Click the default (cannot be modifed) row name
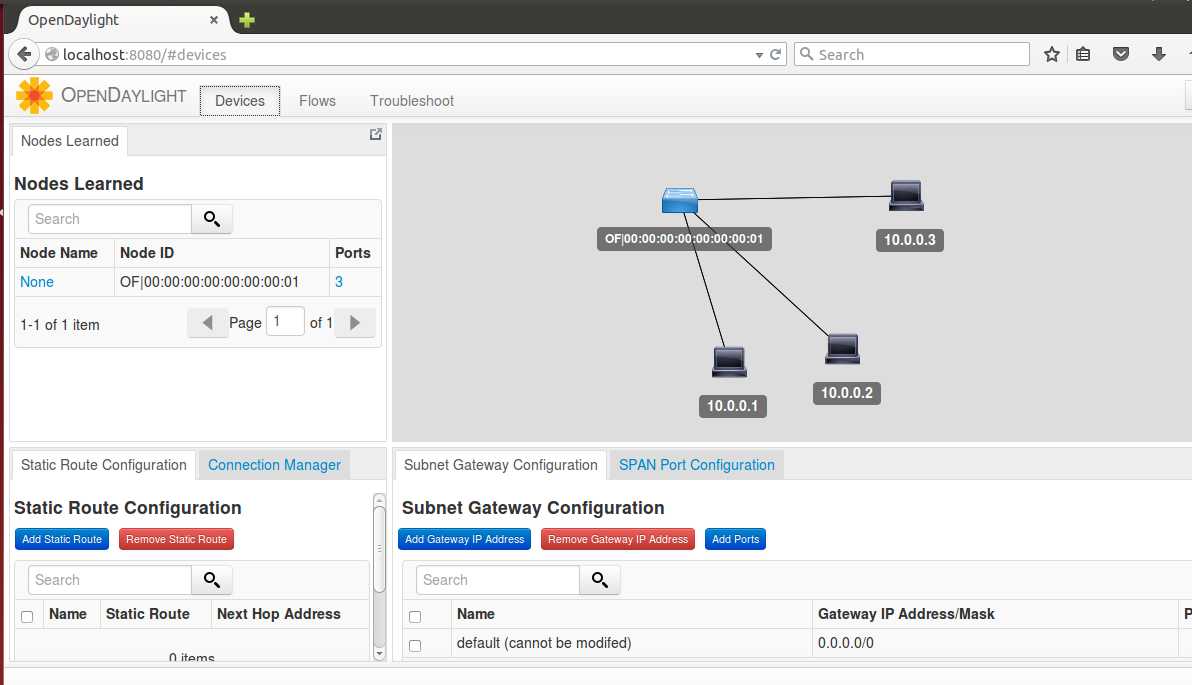 point(544,643)
